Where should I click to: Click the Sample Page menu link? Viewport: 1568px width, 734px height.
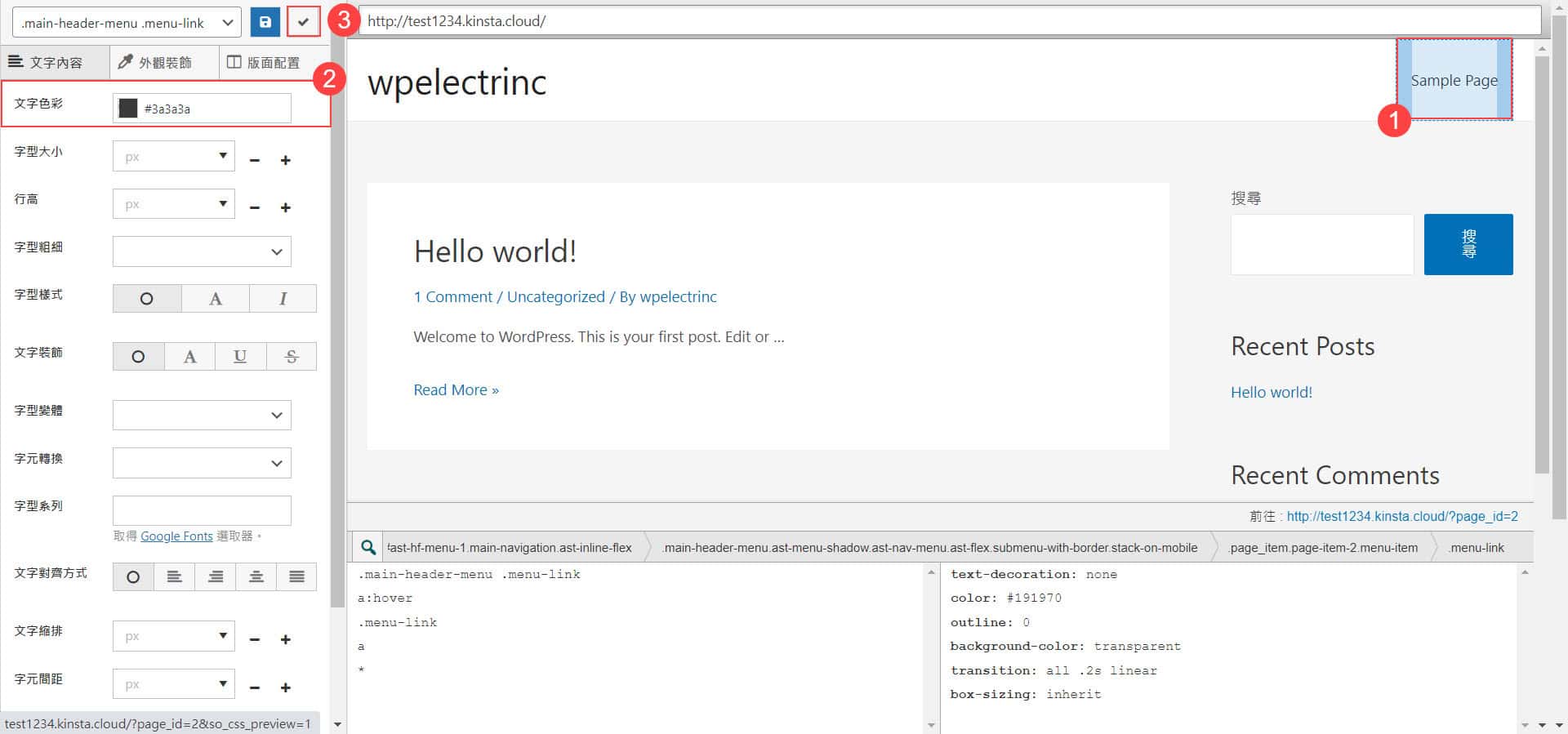[x=1454, y=80]
